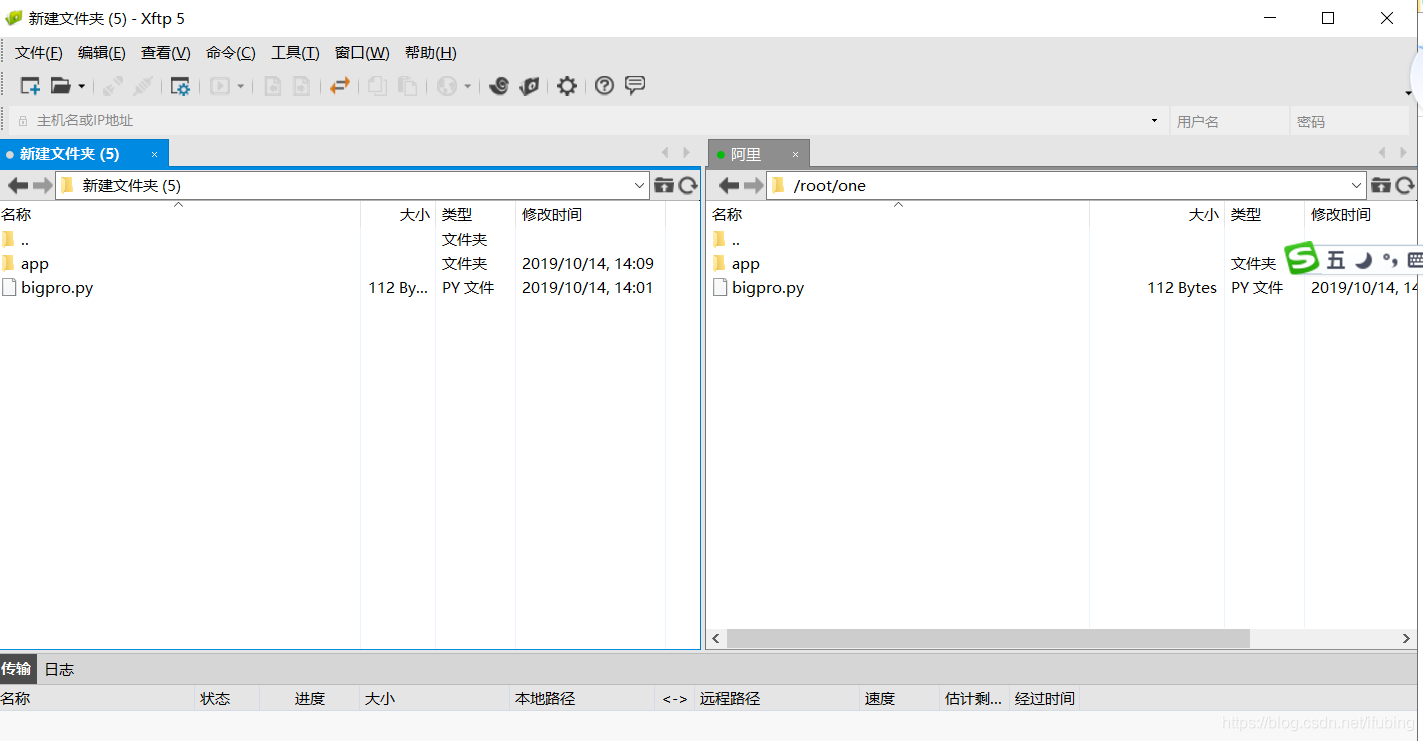Refresh the remote pane file list
Viewport: 1423px width, 741px height.
(x=1405, y=185)
